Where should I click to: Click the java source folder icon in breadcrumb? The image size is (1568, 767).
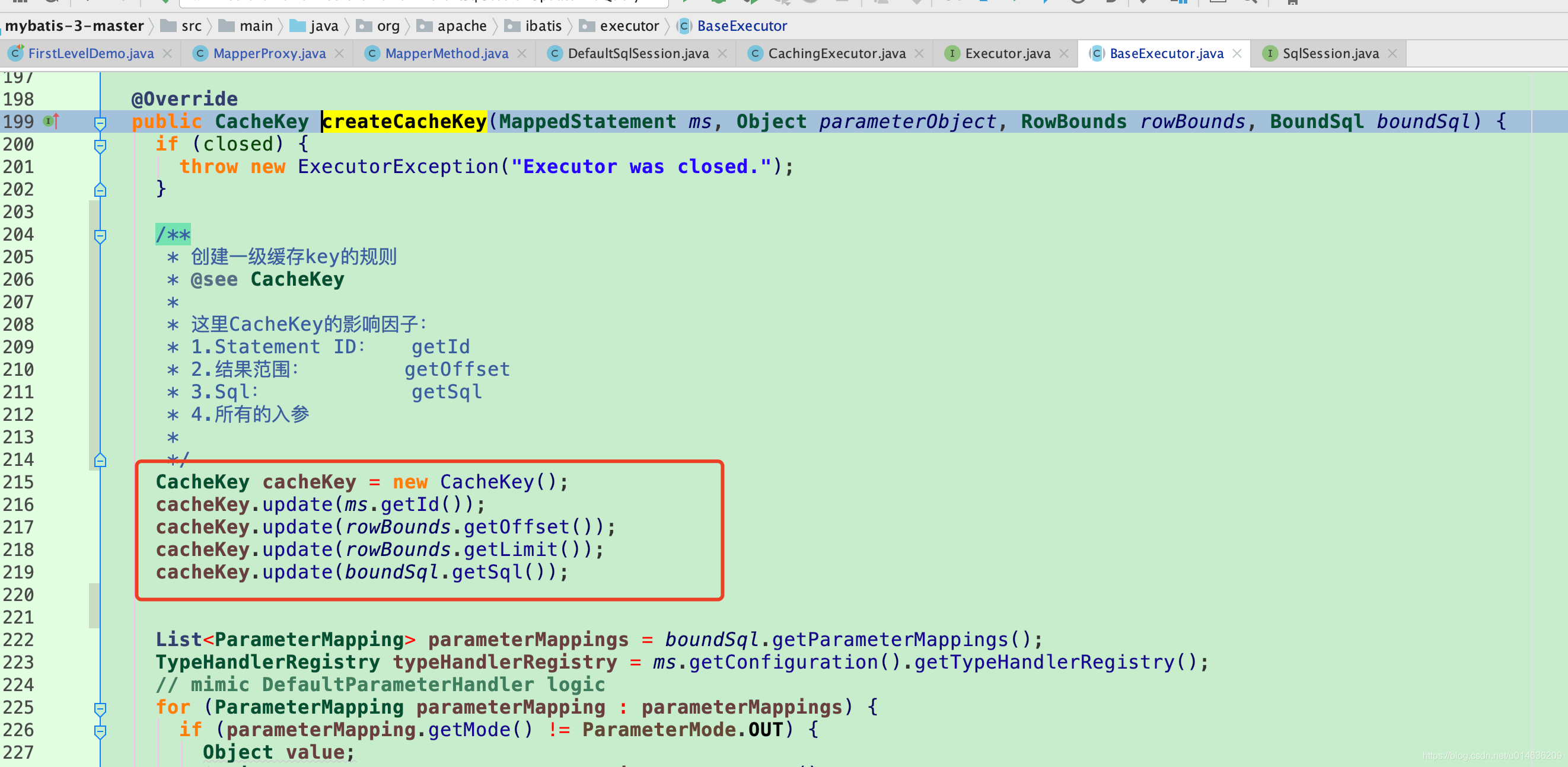[298, 25]
